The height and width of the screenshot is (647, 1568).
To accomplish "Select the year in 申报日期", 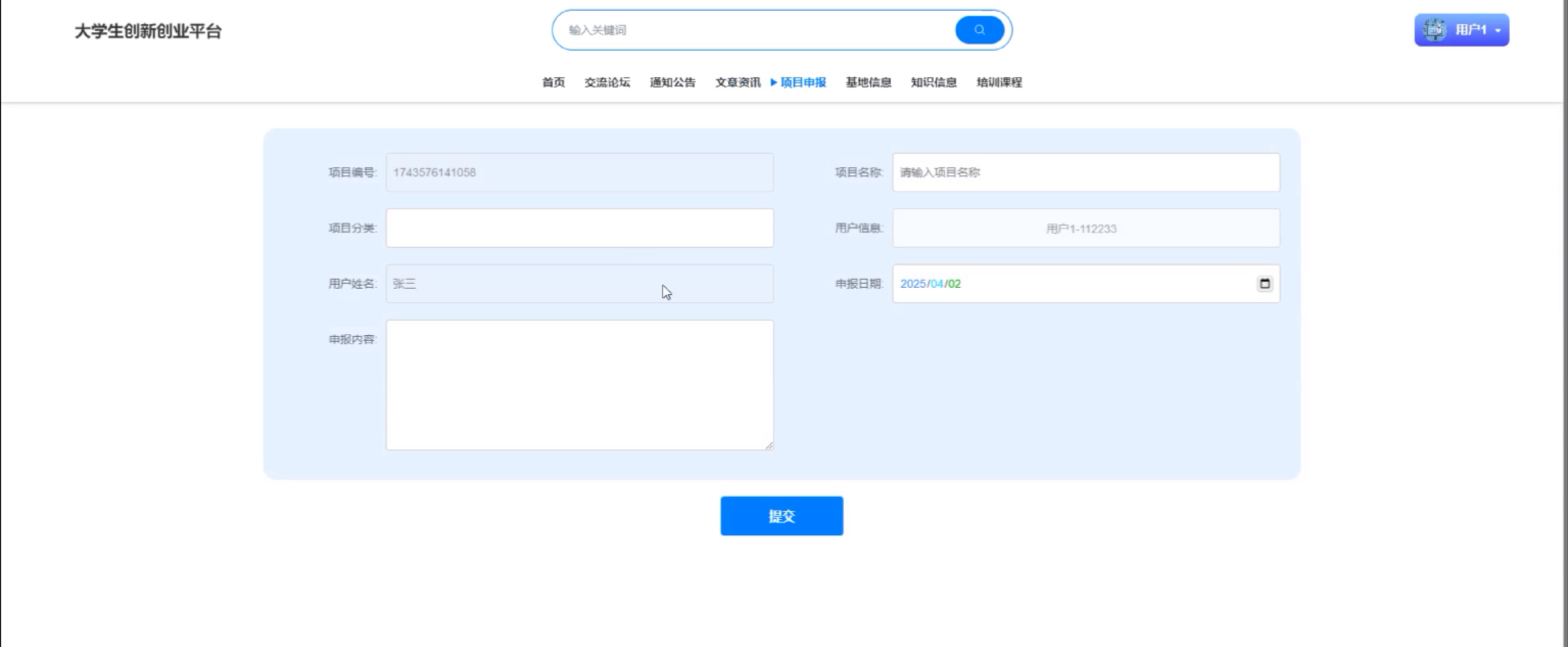I will 912,284.
